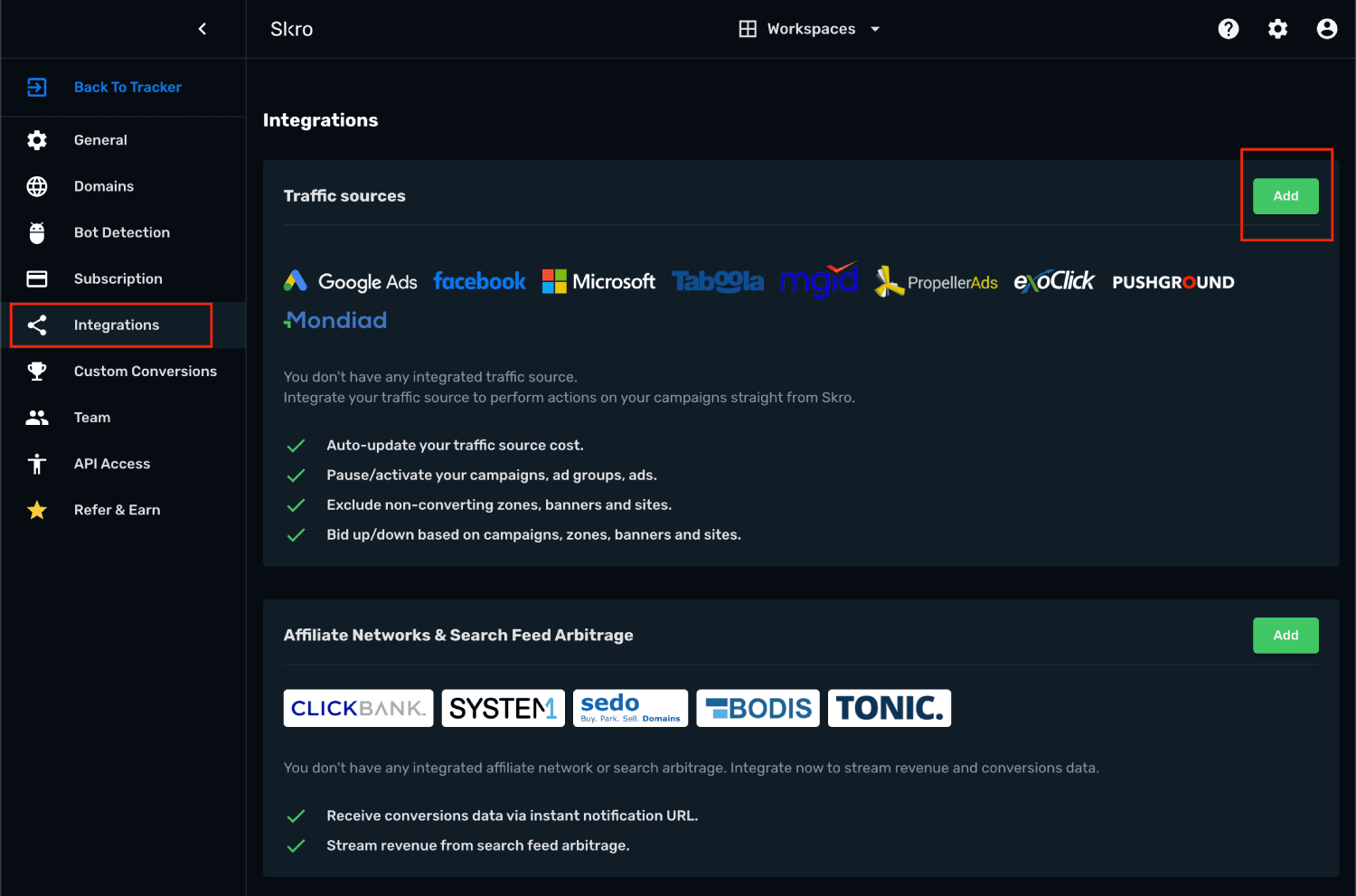Select the Bodis logo
This screenshot has height=896, width=1356.
[758, 708]
